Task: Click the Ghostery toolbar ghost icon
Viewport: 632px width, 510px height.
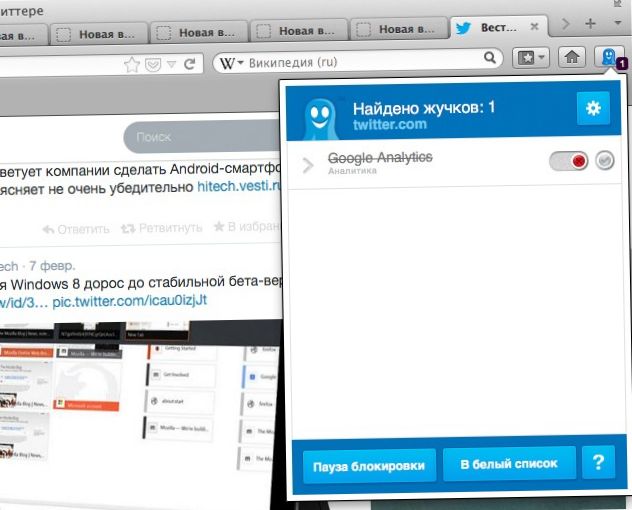Action: (x=608, y=58)
